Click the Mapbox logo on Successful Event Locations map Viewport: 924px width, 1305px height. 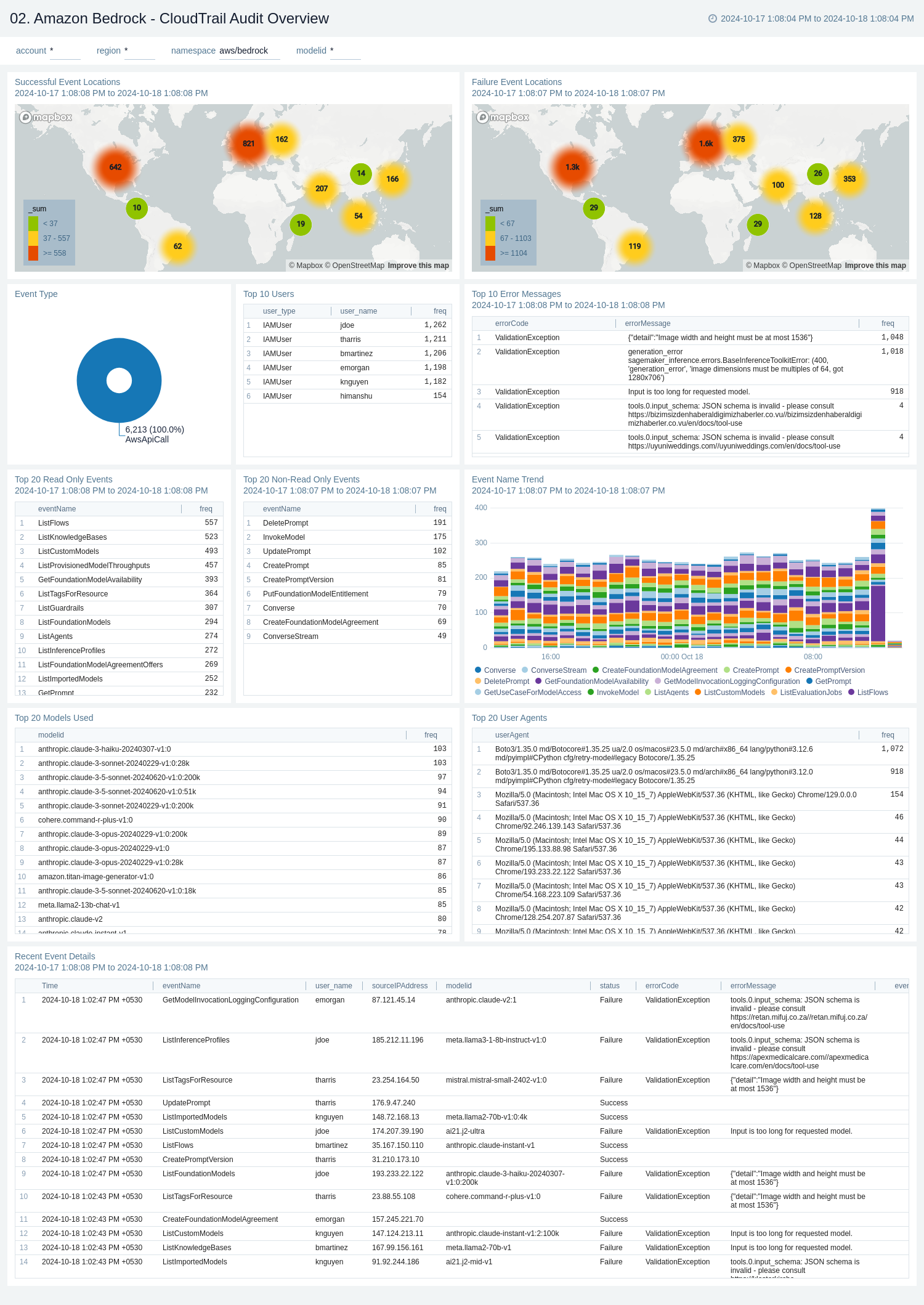point(46,117)
